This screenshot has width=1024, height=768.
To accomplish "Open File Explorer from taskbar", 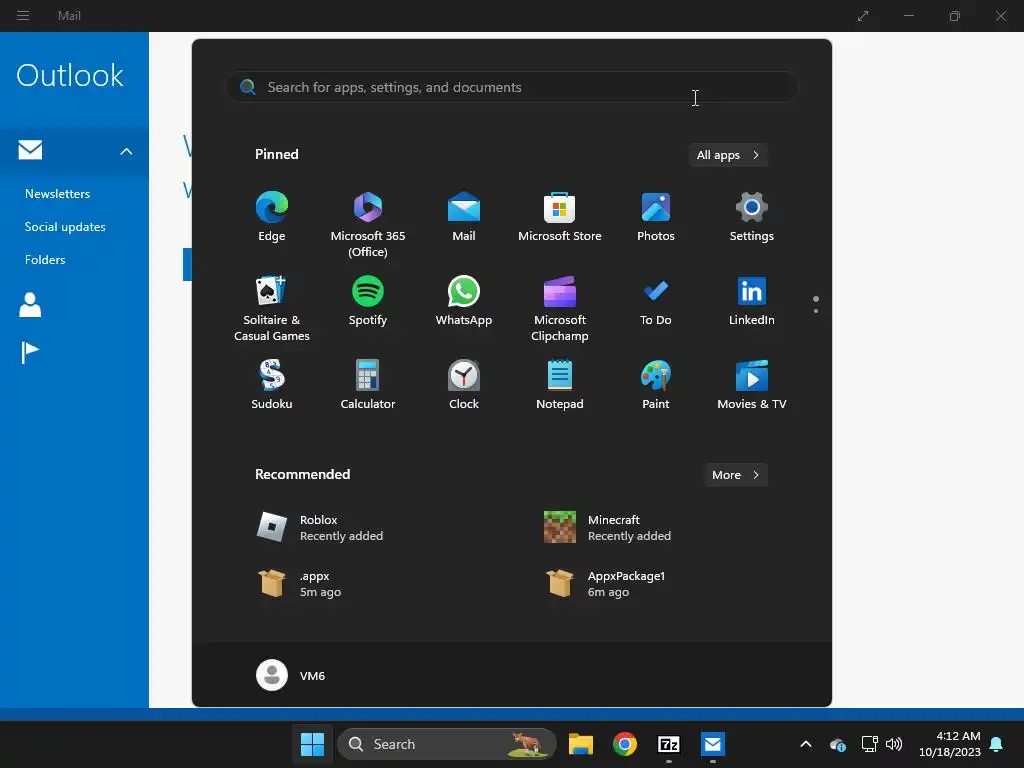I will (x=581, y=744).
